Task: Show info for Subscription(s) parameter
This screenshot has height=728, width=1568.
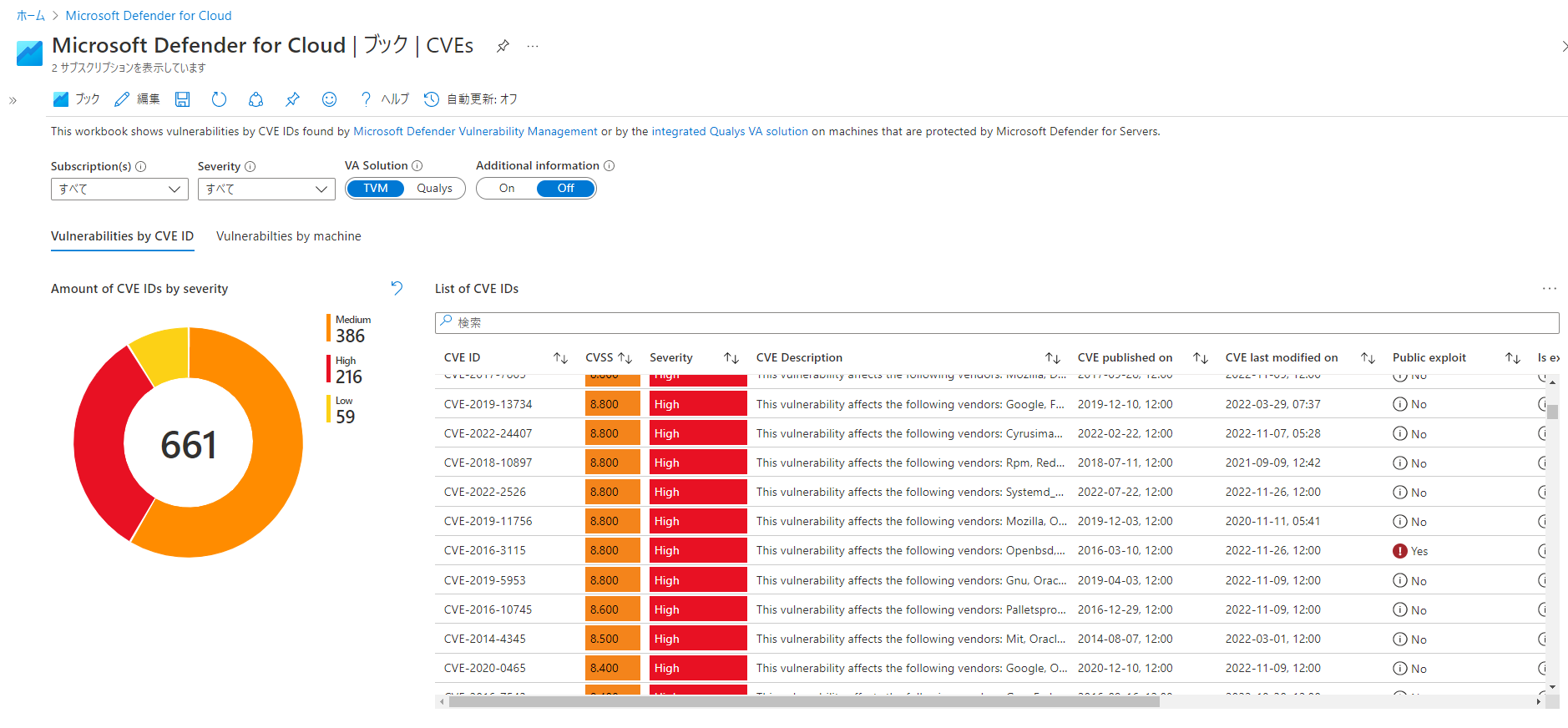Action: [141, 166]
